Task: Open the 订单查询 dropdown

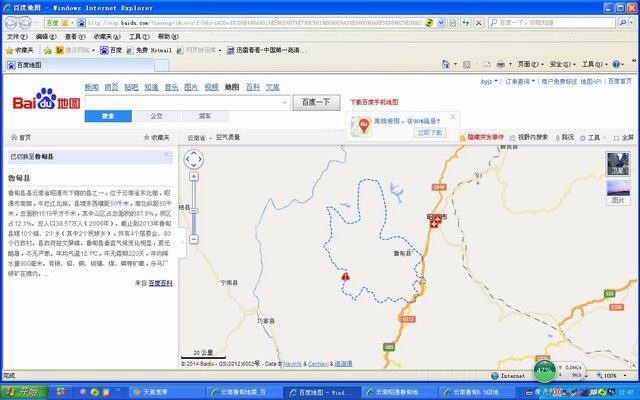Action: pyautogui.click(x=520, y=82)
